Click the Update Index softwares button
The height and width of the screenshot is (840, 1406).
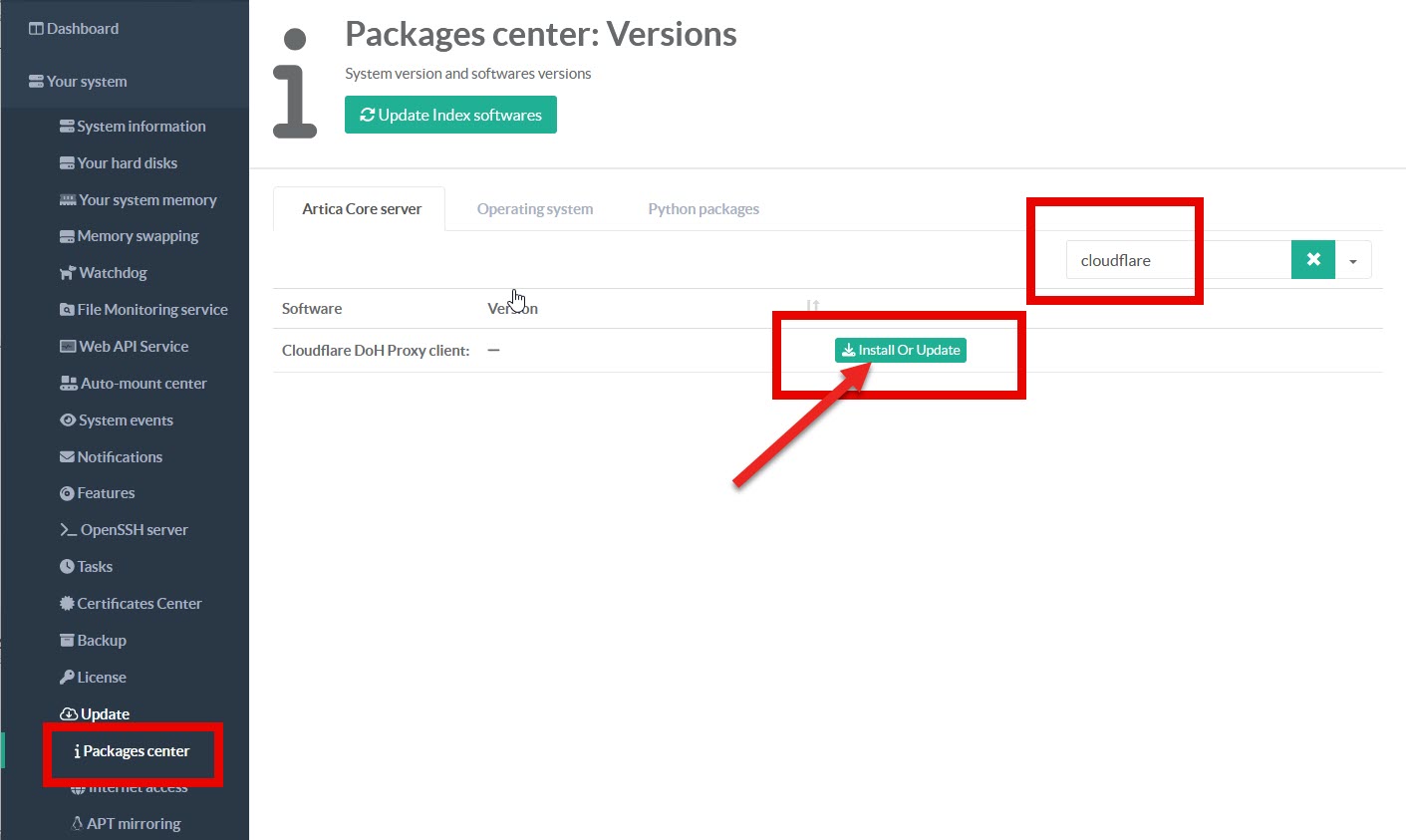pos(450,115)
